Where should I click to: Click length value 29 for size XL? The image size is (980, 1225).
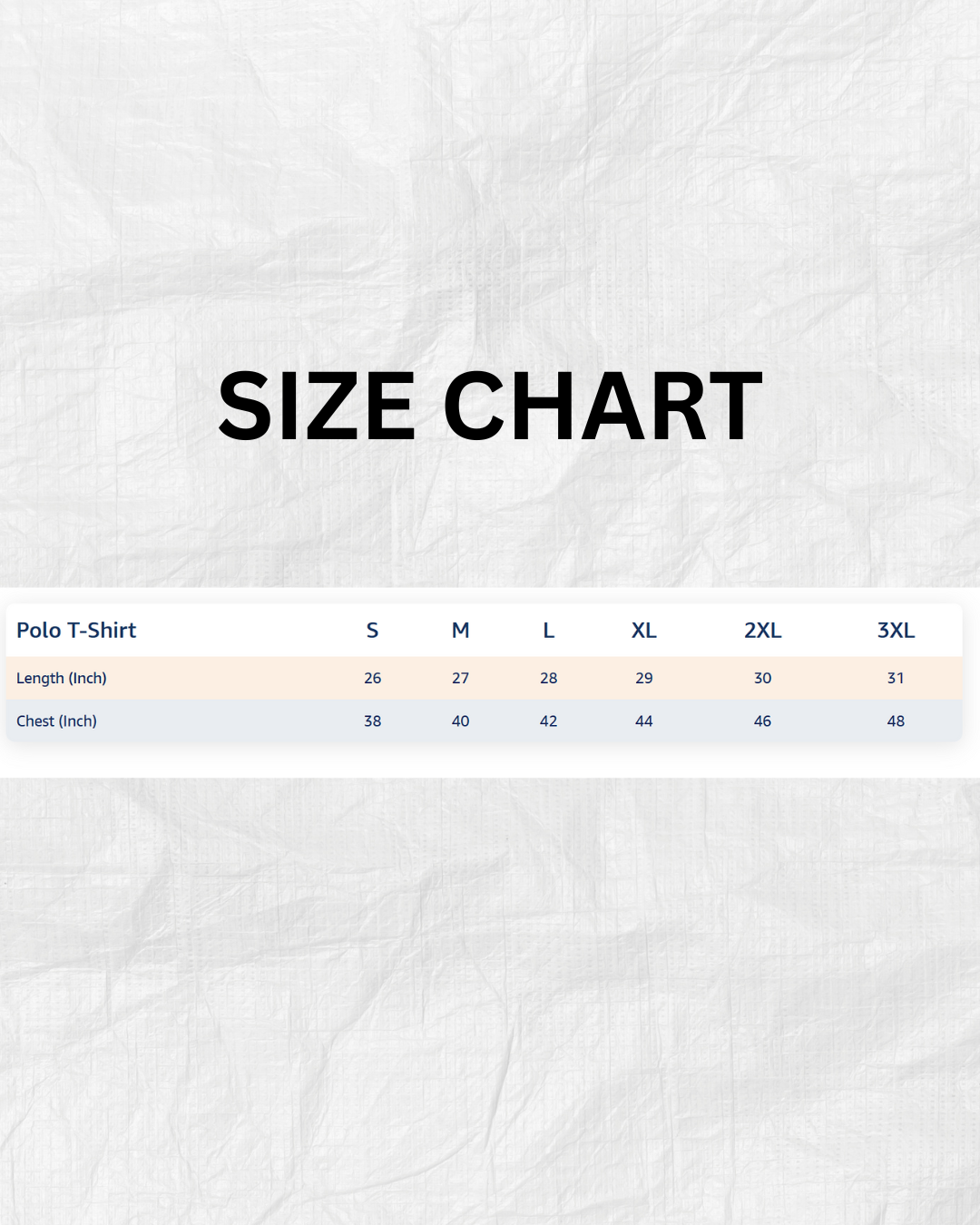644,678
